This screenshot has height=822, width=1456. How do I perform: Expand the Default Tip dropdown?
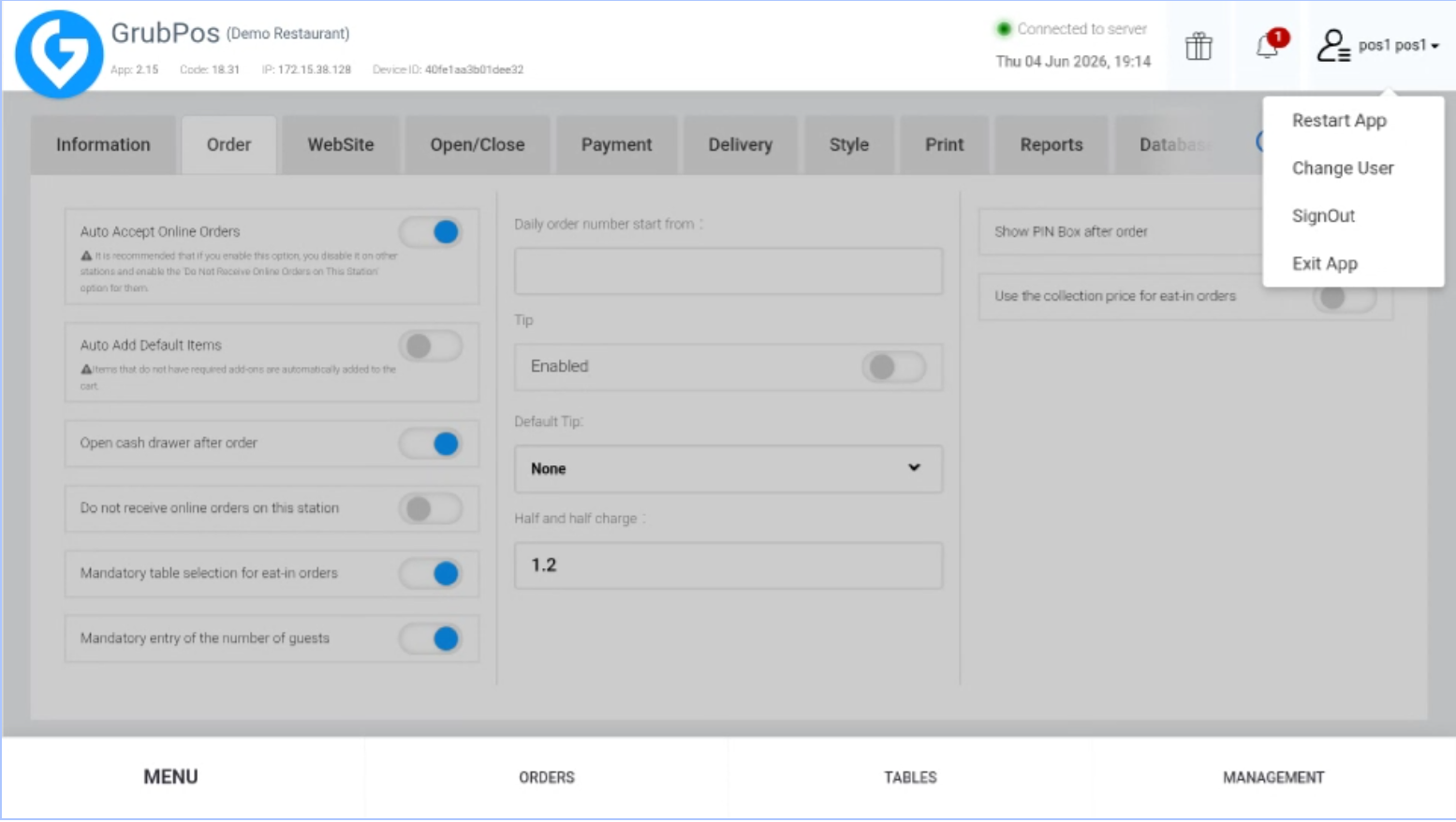tap(728, 468)
